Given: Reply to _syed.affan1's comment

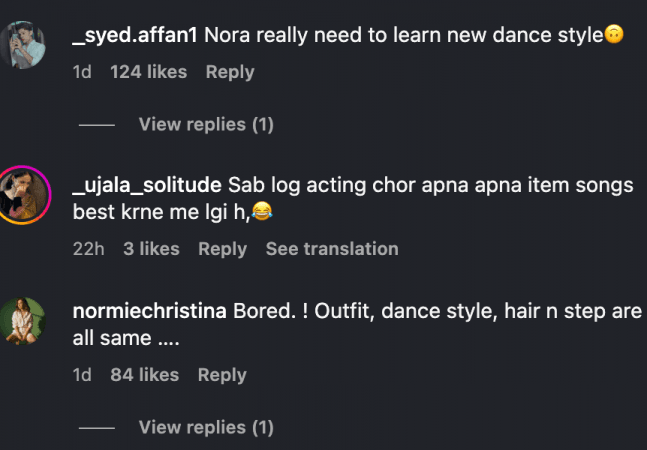Looking at the screenshot, I should tap(229, 72).
